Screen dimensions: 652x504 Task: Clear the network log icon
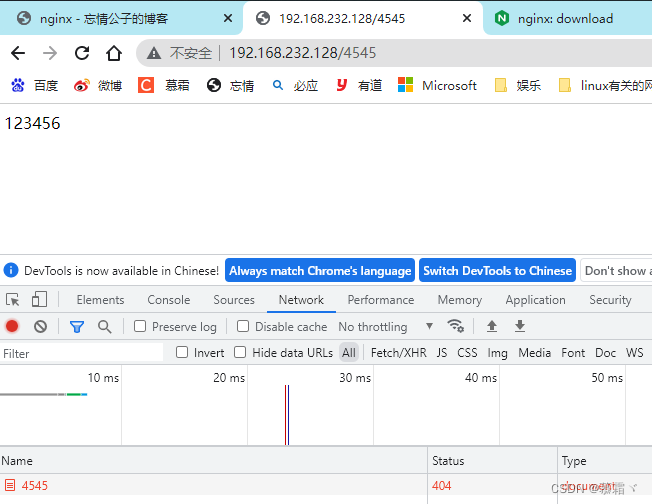click(x=40, y=326)
